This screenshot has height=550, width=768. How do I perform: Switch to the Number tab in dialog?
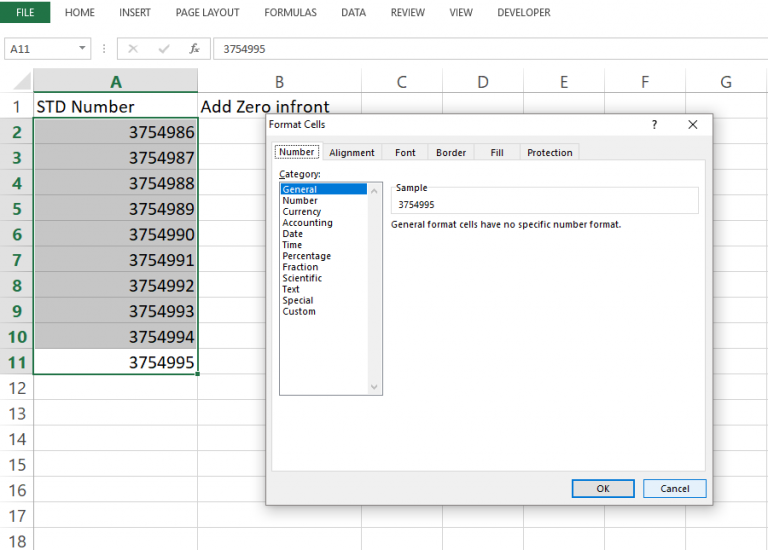click(297, 152)
